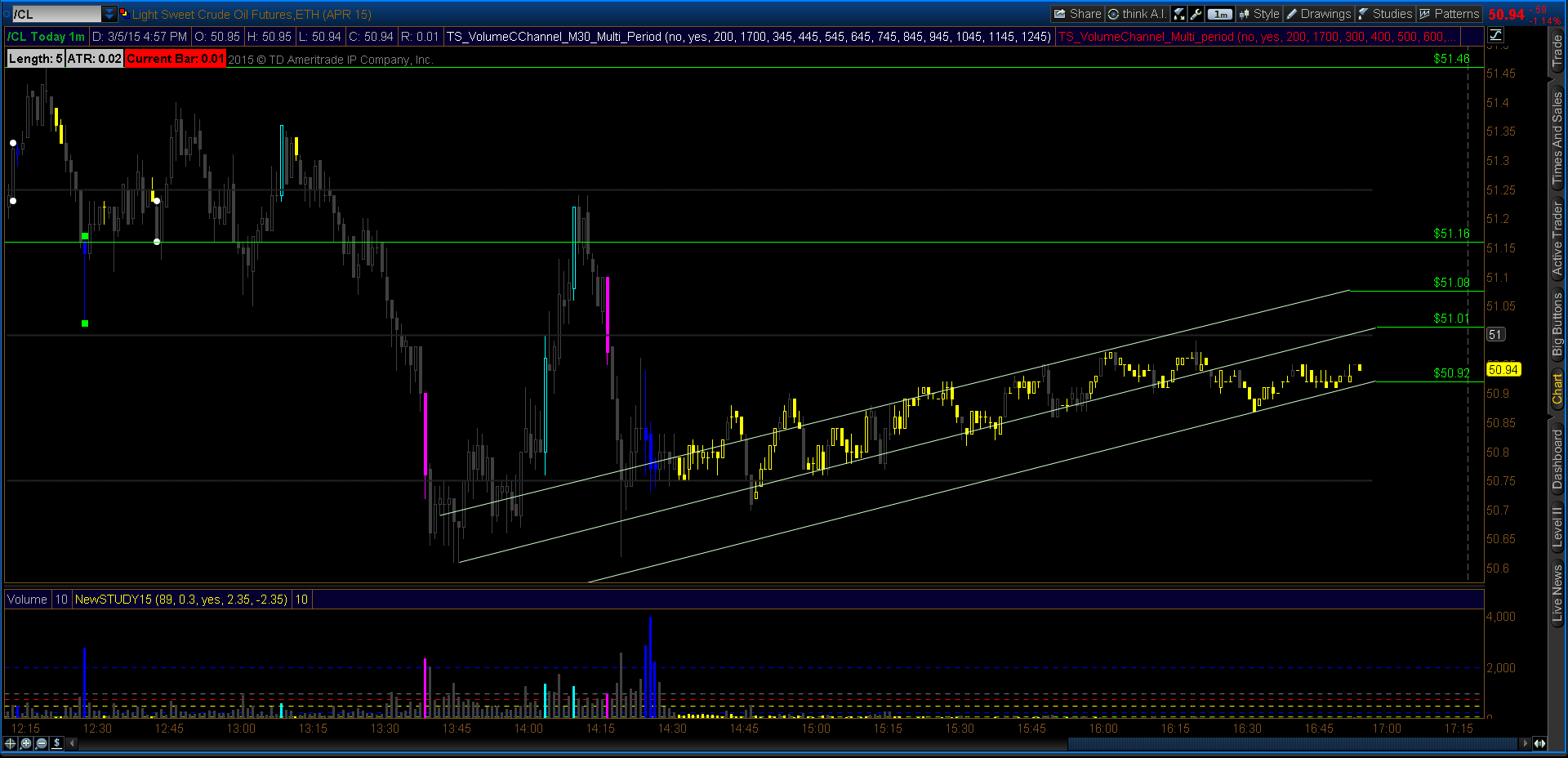Image resolution: width=1568 pixels, height=758 pixels.
Task: Select Active Trader sidebar tab
Action: click(1557, 239)
